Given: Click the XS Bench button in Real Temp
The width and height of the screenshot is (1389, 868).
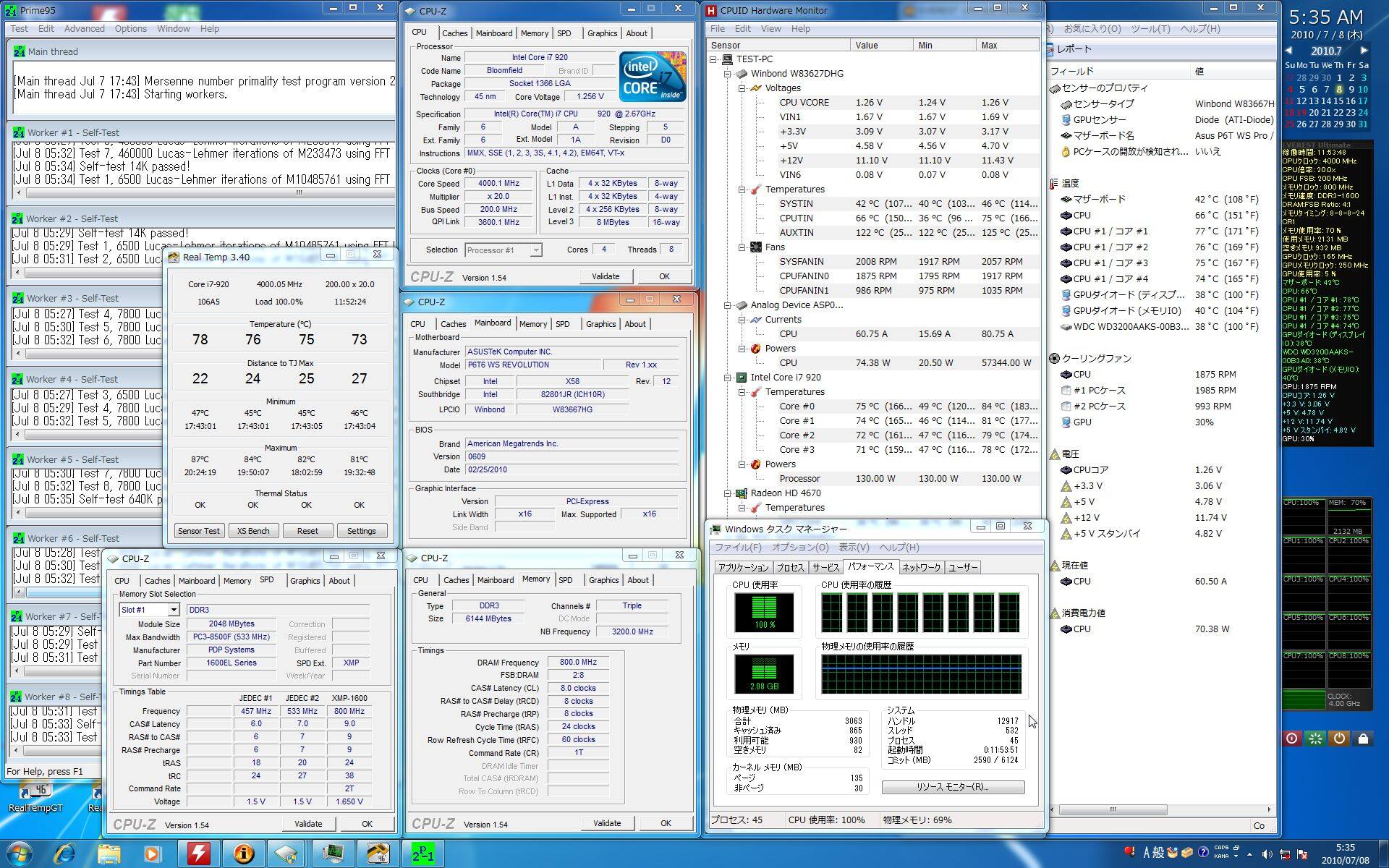Looking at the screenshot, I should (253, 531).
